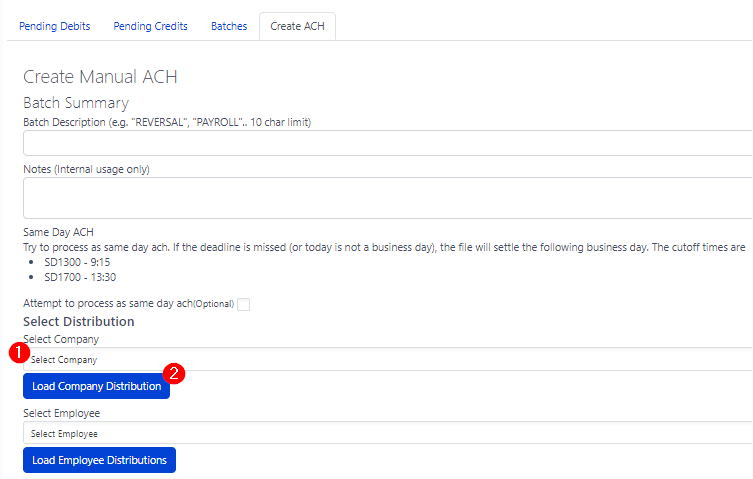753x479 pixels.
Task: Click the Select Distribution heading
Action: 79,321
